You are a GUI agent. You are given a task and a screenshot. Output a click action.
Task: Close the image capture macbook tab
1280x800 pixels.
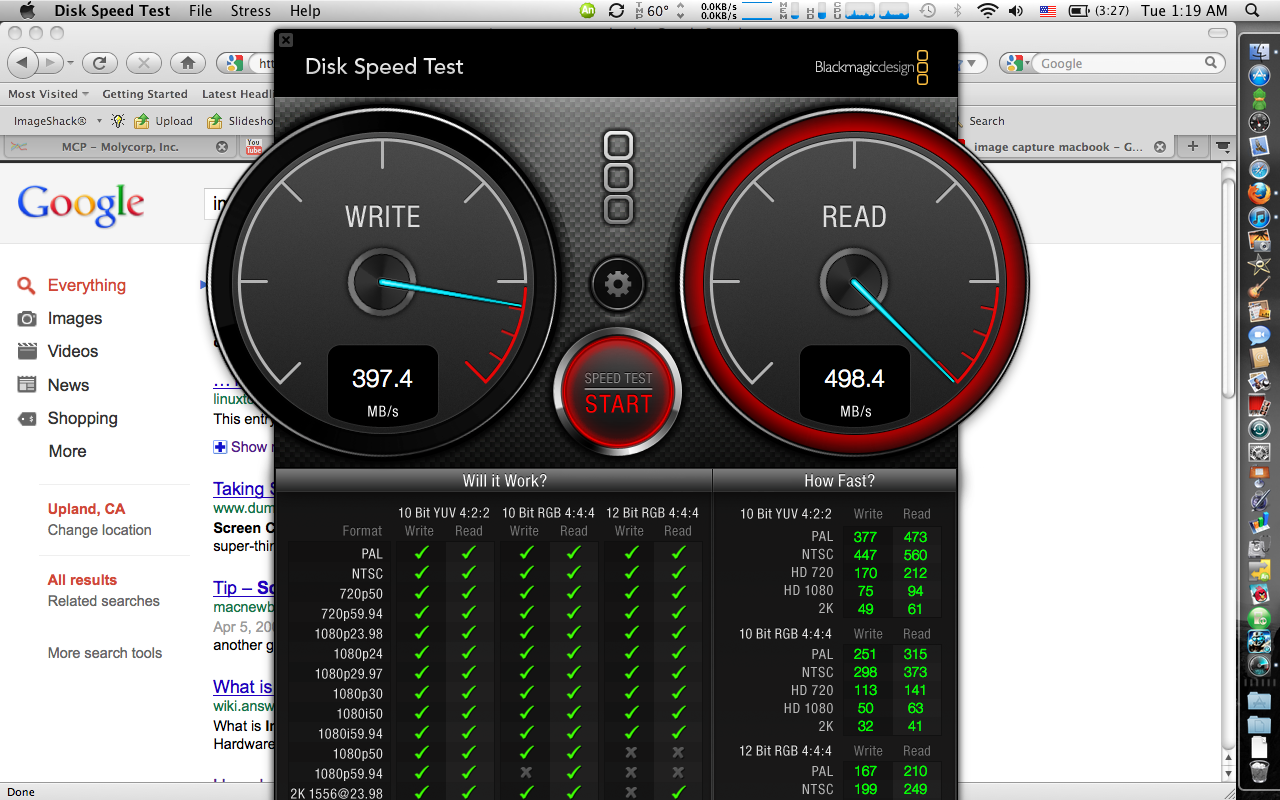click(1160, 147)
